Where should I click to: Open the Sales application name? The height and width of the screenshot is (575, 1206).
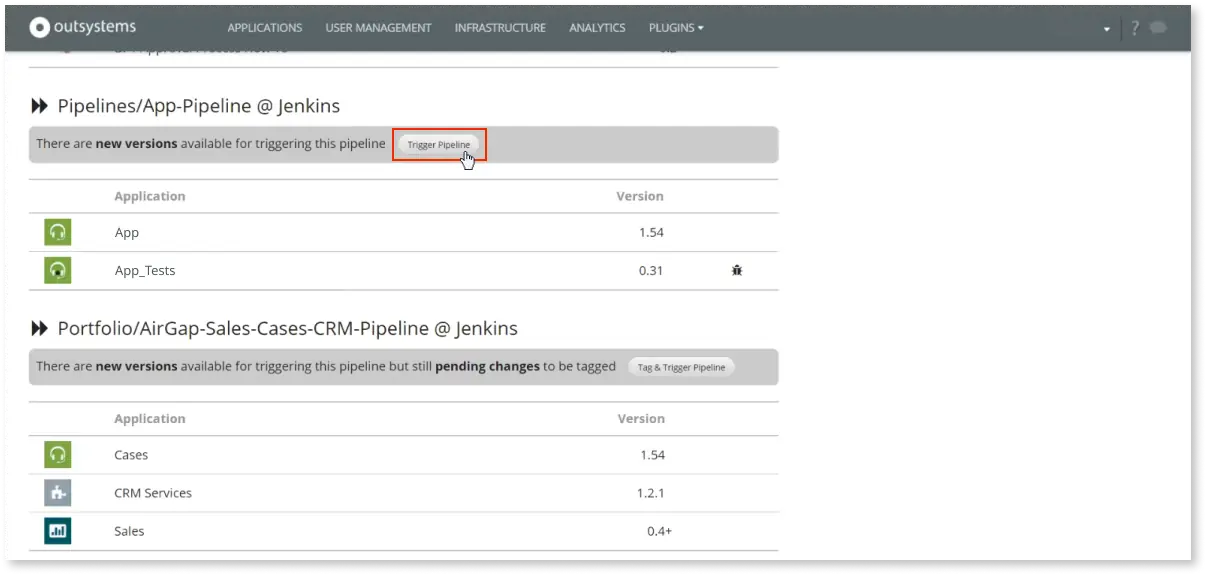click(x=129, y=531)
